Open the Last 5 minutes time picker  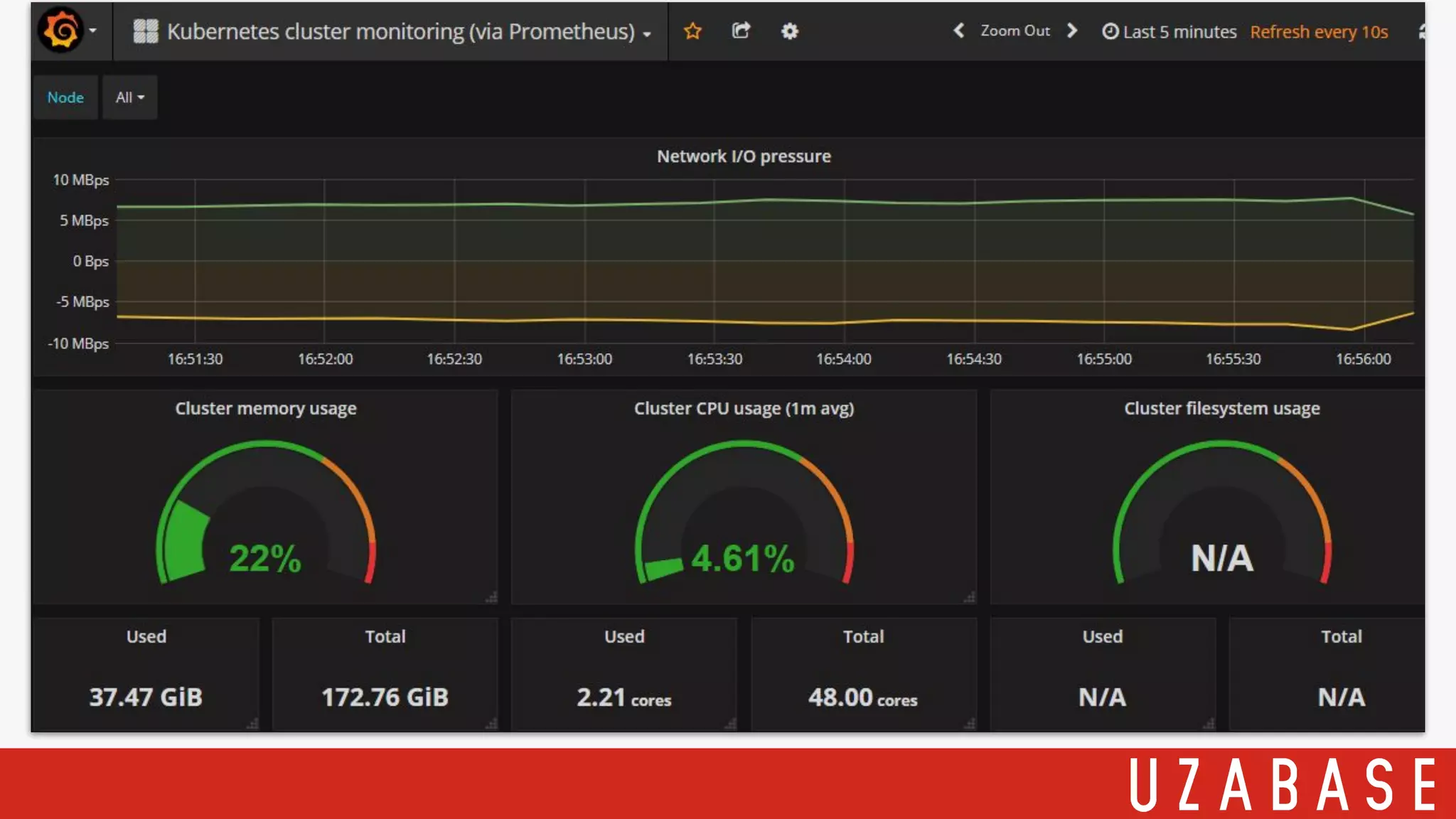pyautogui.click(x=1169, y=32)
